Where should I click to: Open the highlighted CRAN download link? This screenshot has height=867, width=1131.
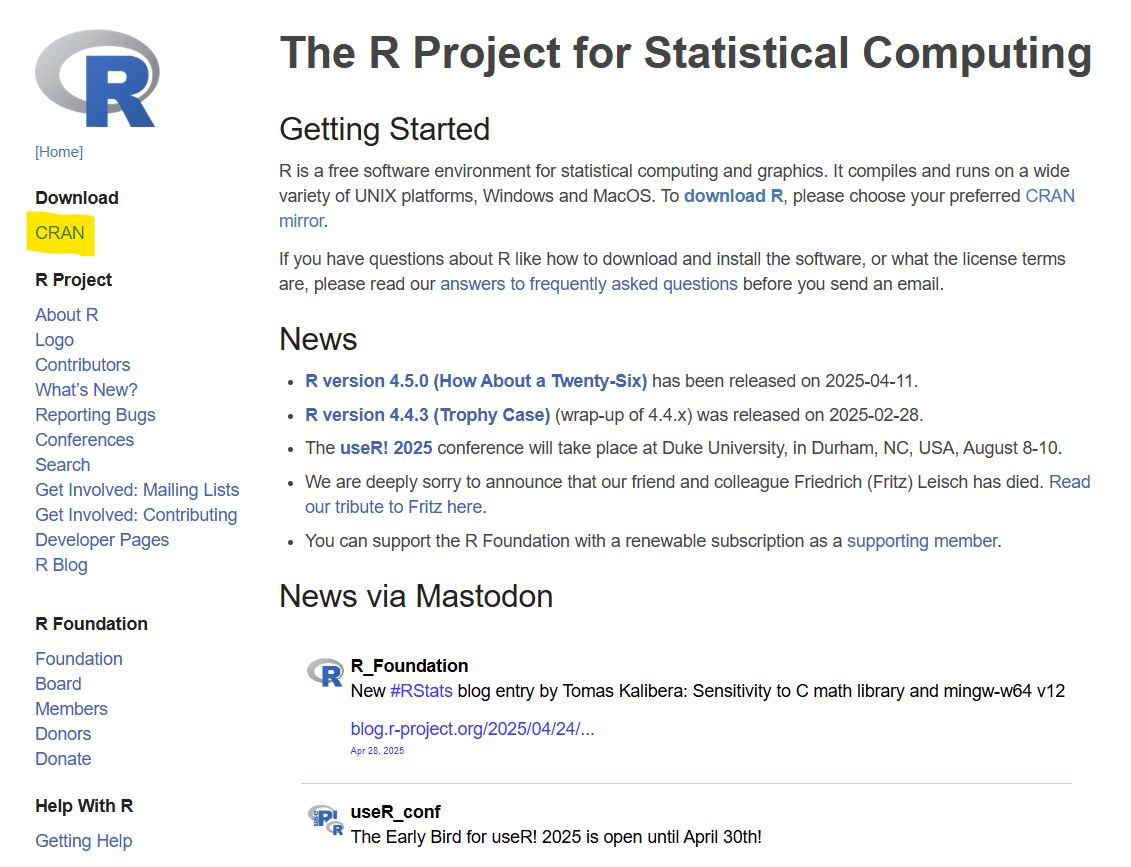coord(60,233)
